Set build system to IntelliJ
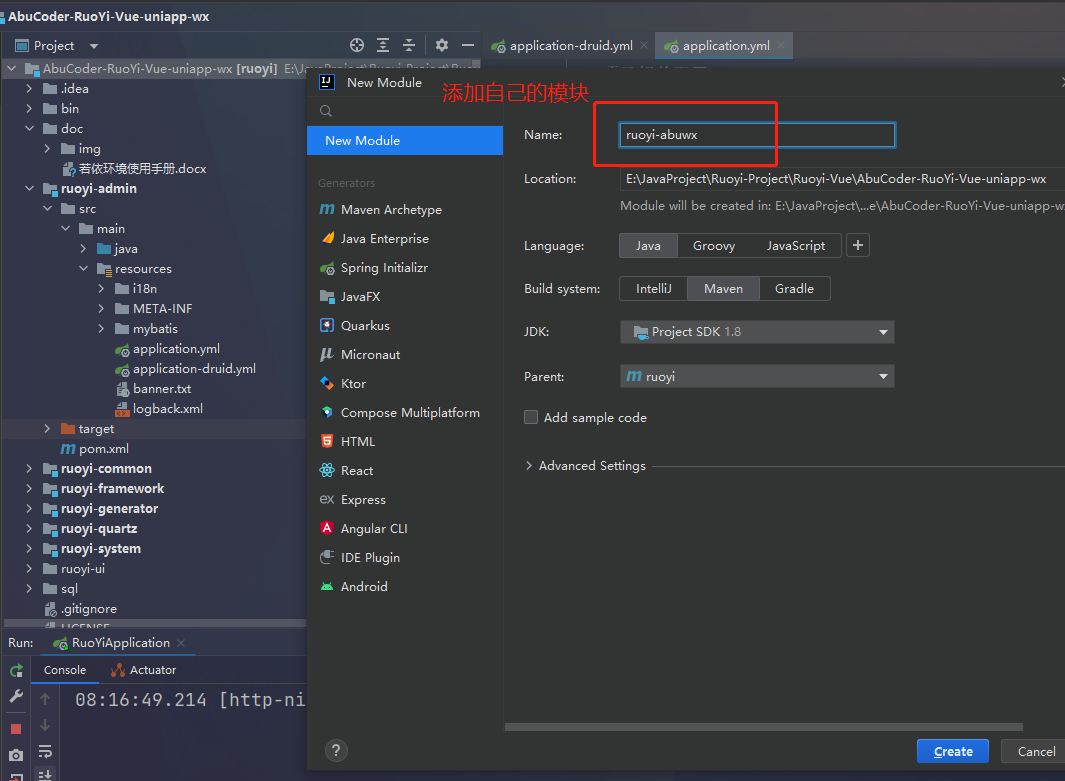 point(653,289)
